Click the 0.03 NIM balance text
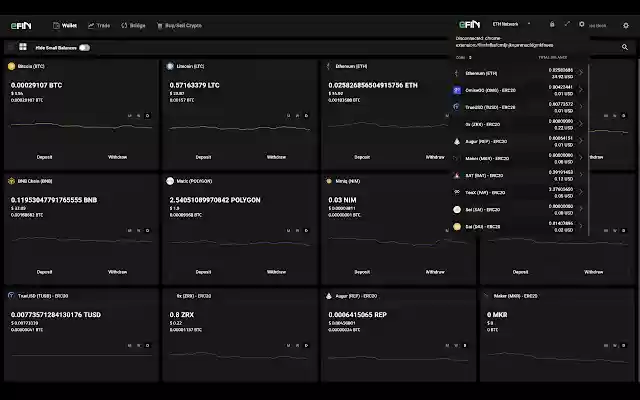Viewport: 640px width, 400px height. [x=342, y=200]
